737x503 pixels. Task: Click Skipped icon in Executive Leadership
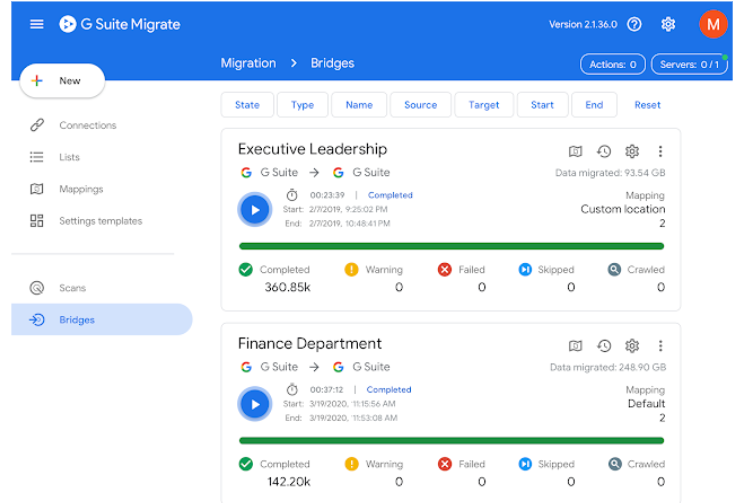point(525,269)
